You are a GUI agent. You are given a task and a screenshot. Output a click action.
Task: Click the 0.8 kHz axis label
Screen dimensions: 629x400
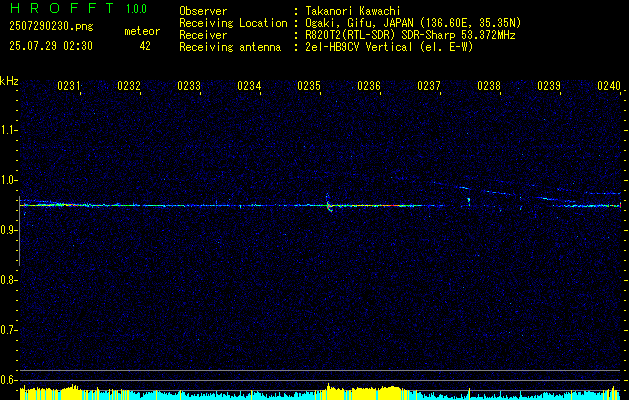[x=8, y=280]
